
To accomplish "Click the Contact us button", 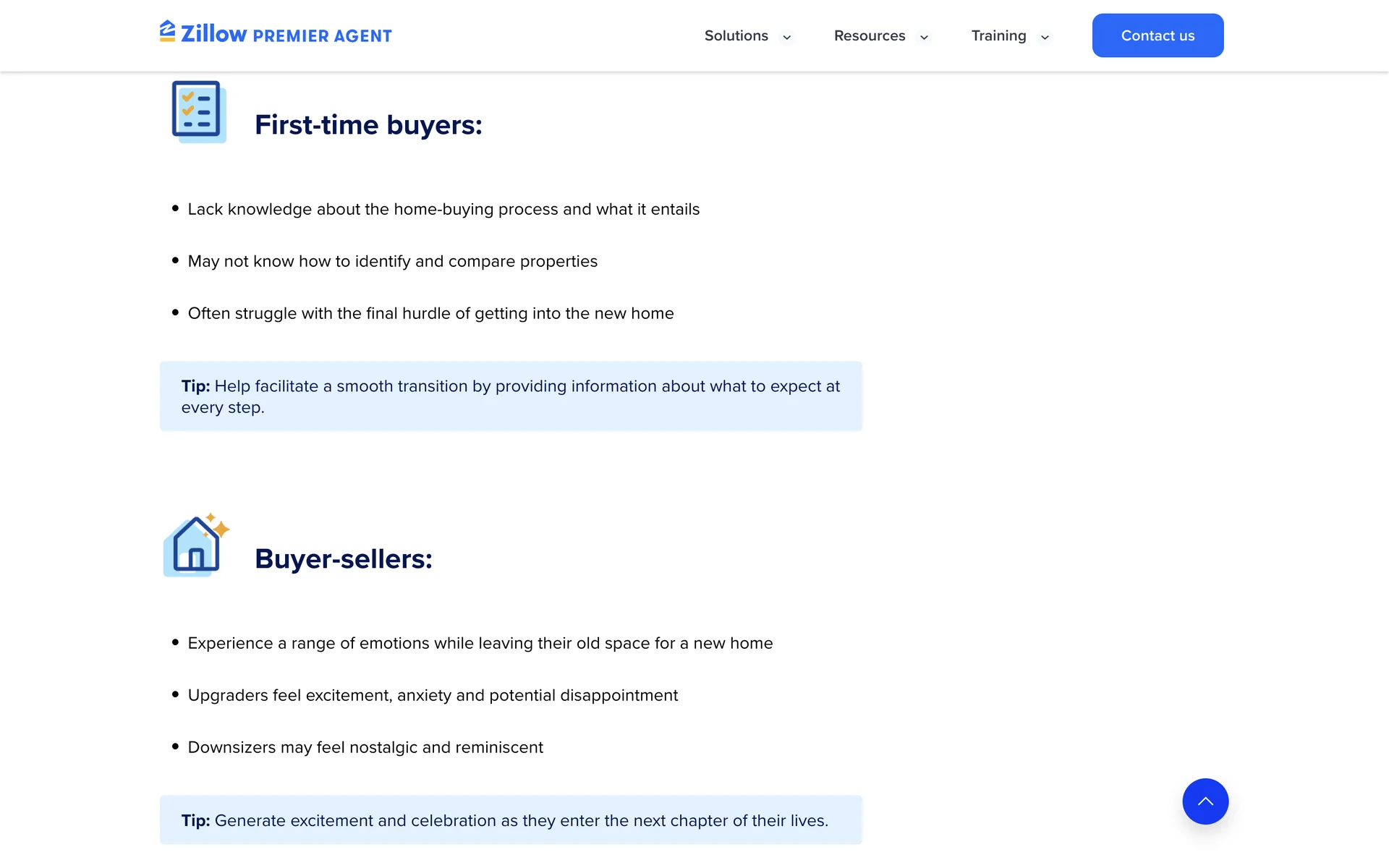I will [1157, 35].
